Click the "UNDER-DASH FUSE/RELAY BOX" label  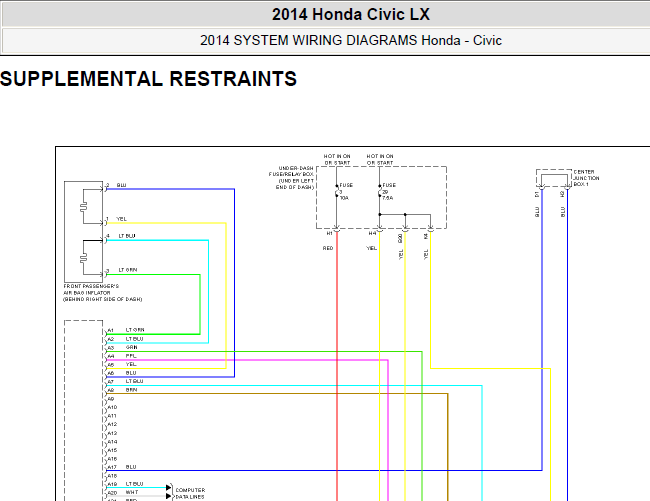(x=291, y=178)
